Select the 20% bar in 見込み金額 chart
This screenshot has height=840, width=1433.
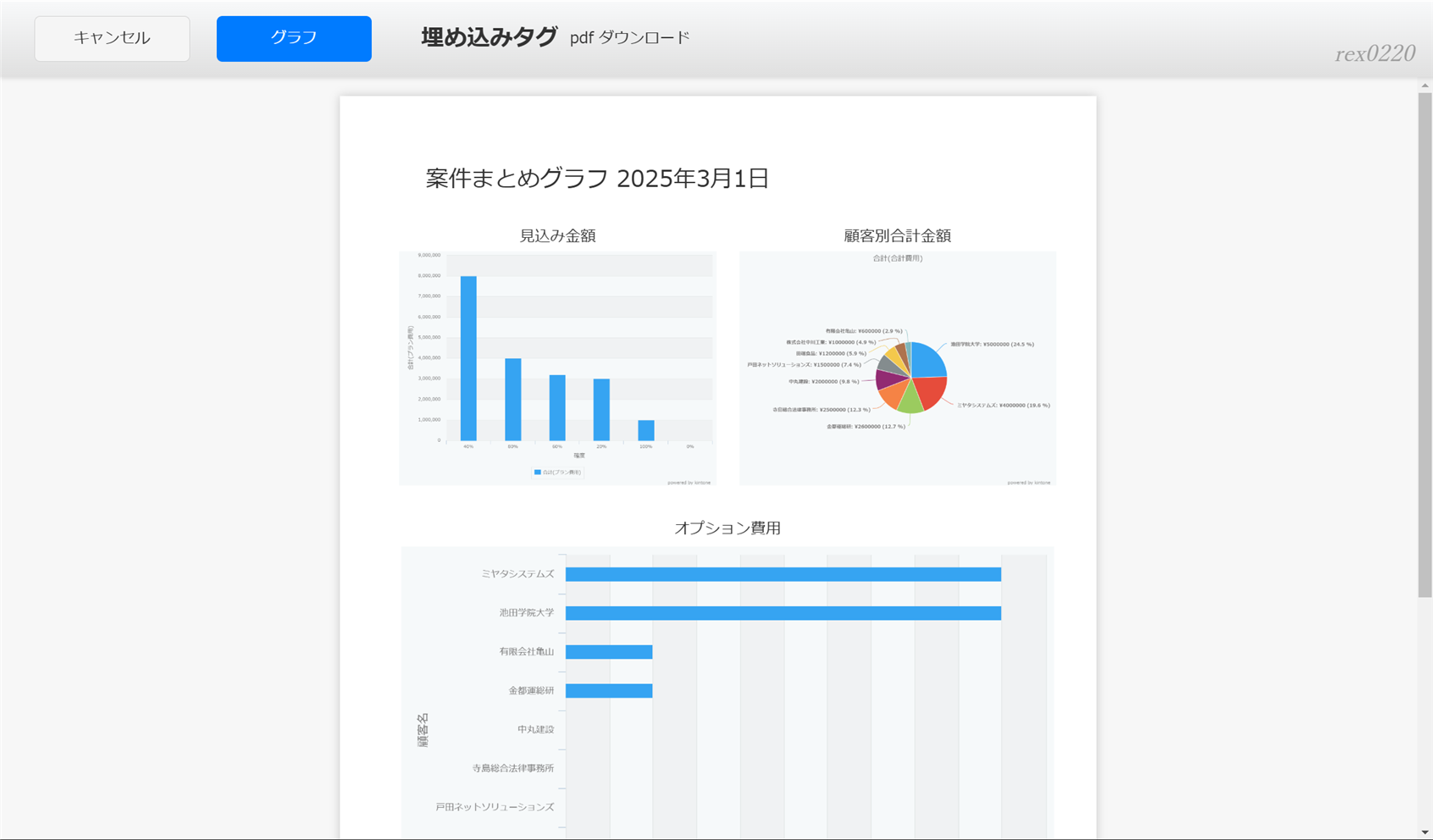click(x=601, y=410)
